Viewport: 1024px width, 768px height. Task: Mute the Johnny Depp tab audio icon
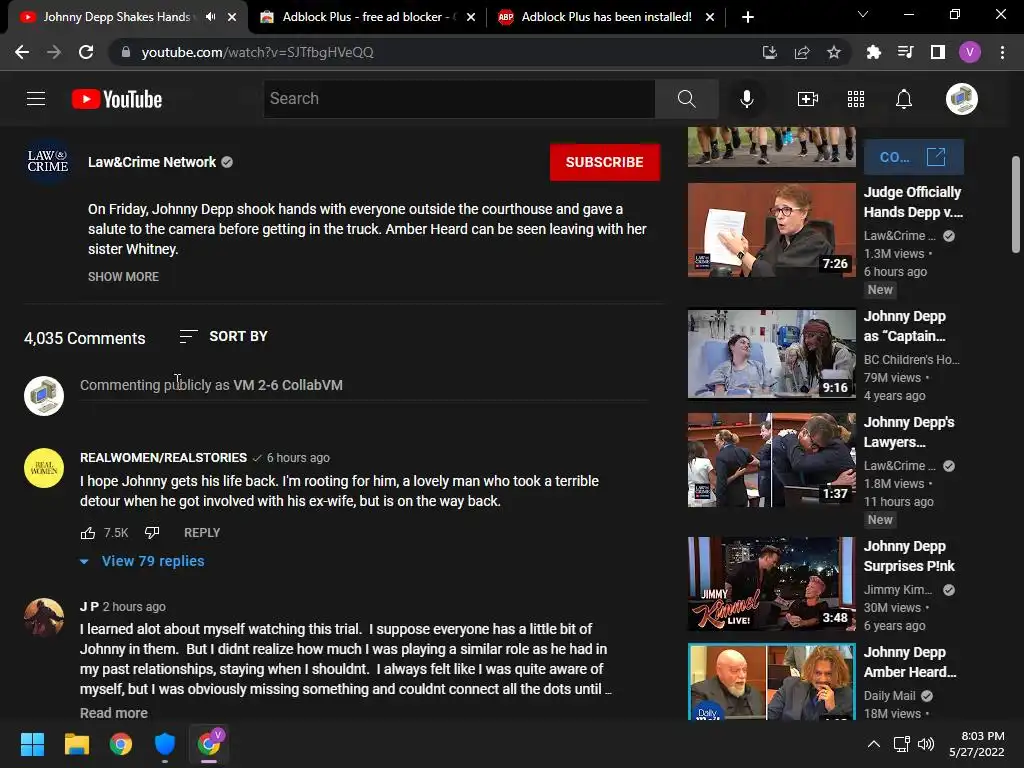[210, 17]
